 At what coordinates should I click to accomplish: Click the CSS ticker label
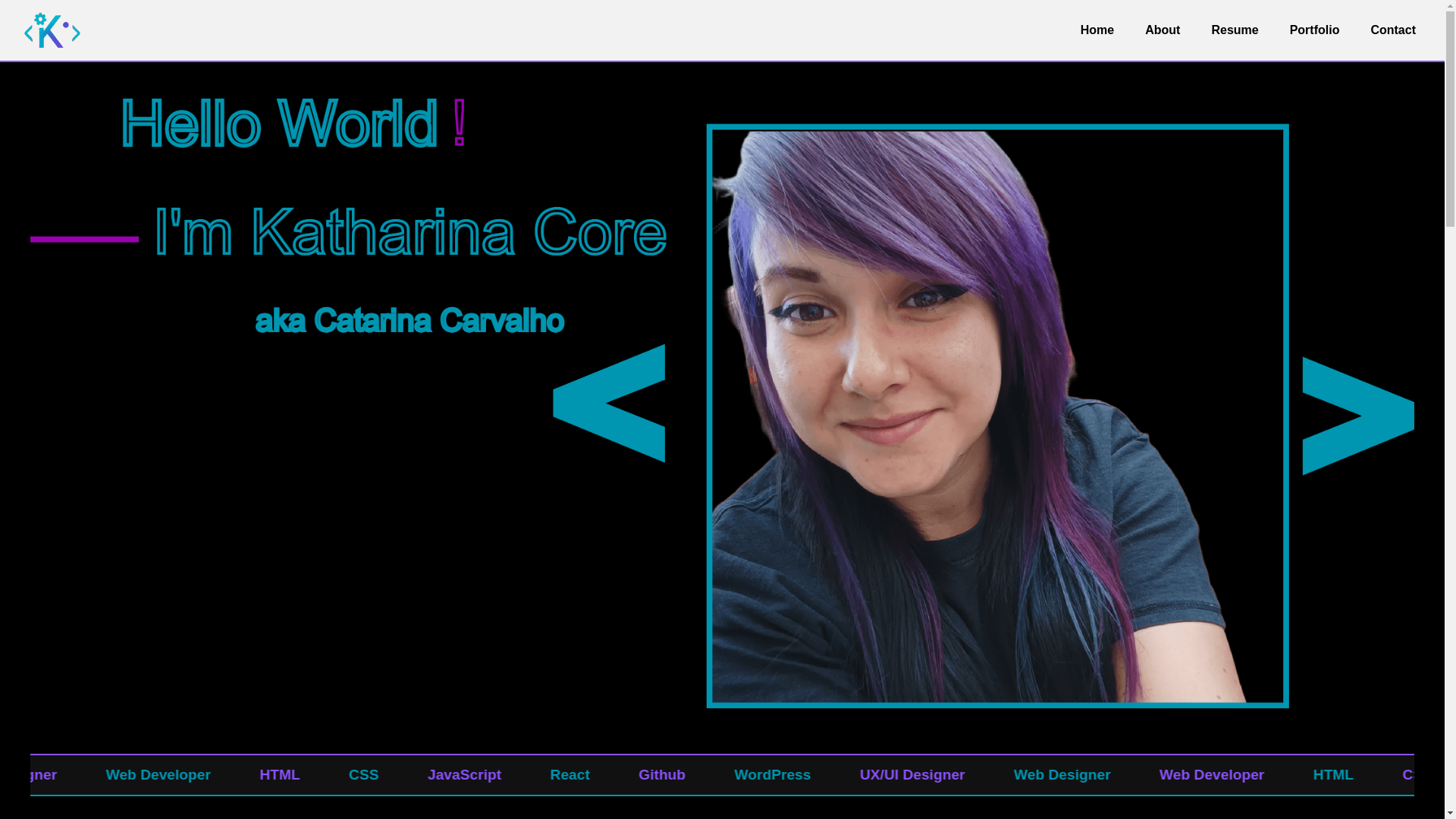point(363,775)
